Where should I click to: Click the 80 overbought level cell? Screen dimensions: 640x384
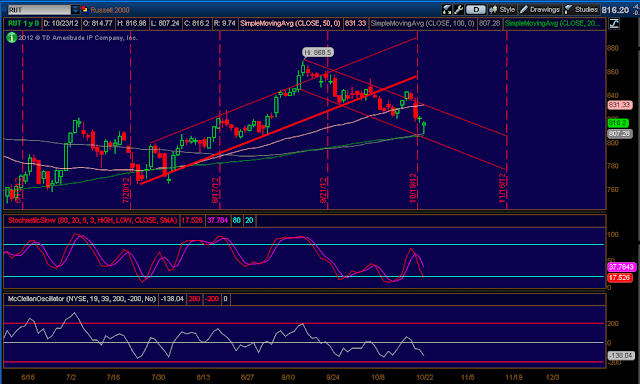point(237,220)
